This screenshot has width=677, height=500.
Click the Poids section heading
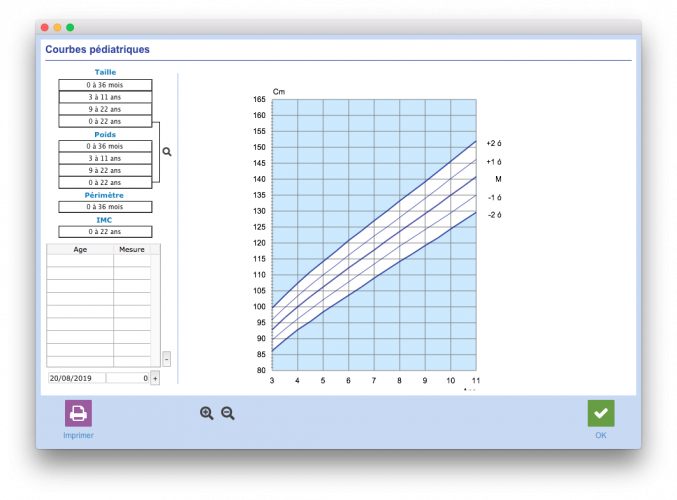pos(105,135)
